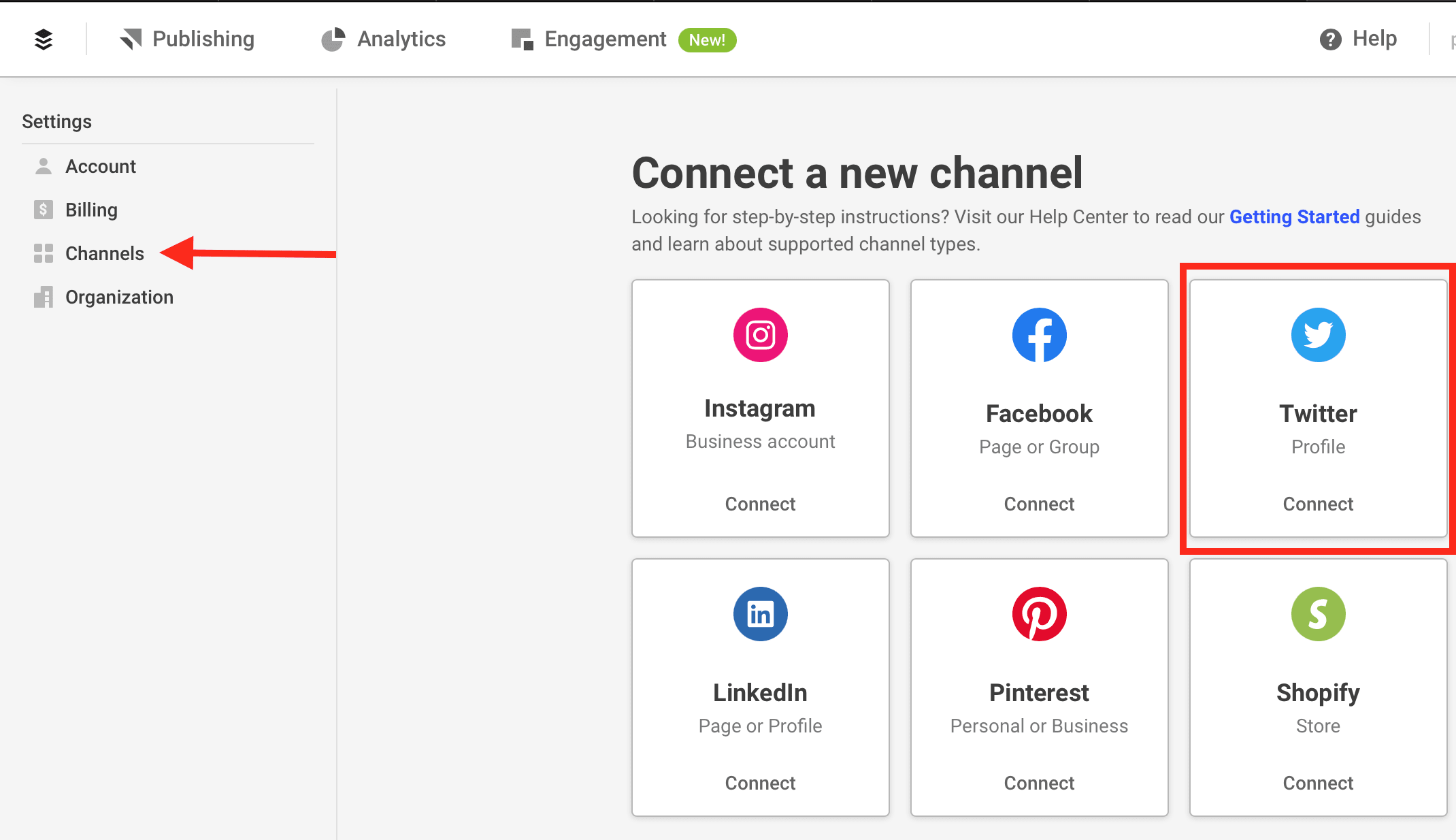
Task: Open the Help menu
Action: pyautogui.click(x=1358, y=39)
